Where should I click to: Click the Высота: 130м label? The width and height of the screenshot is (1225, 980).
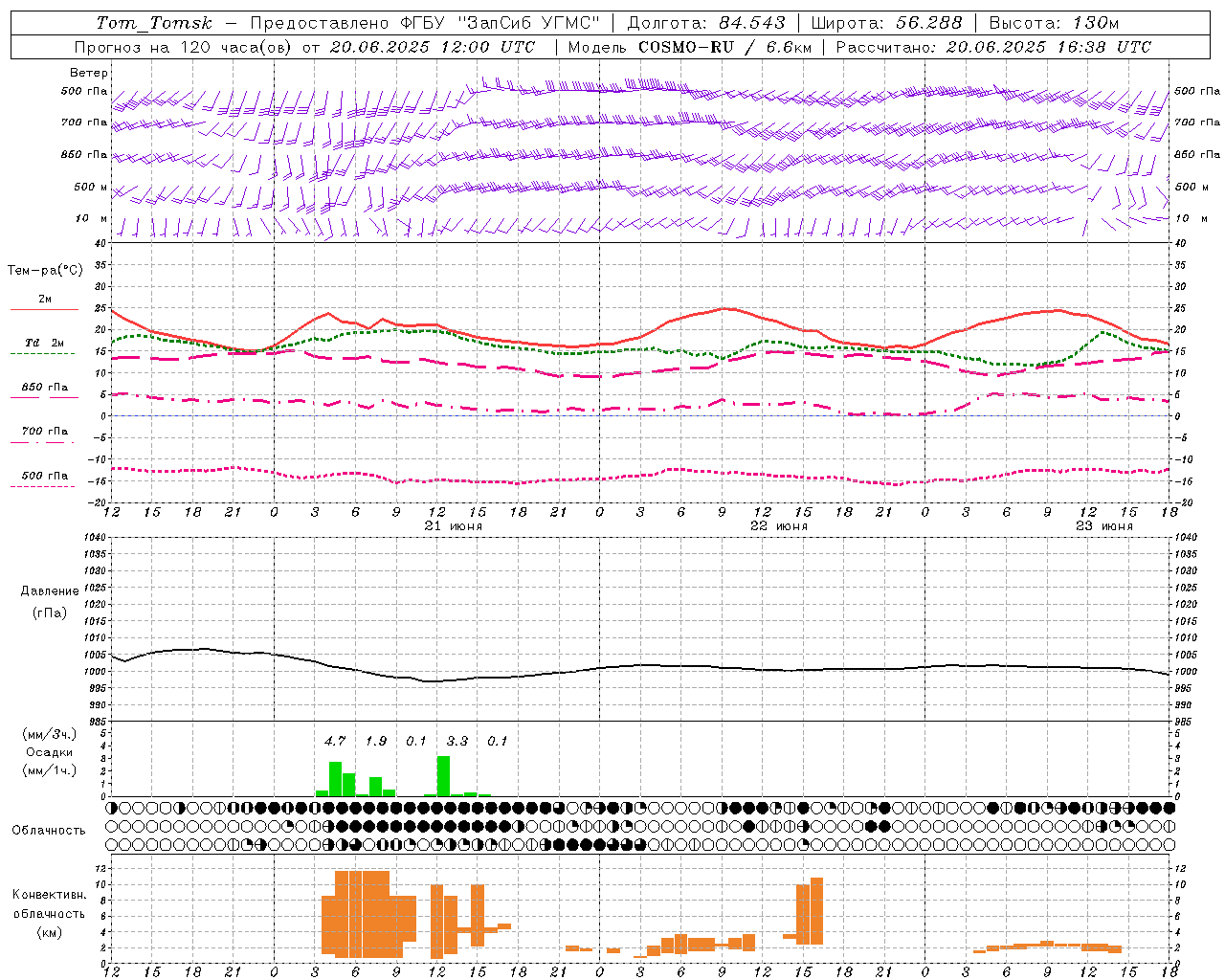pos(1054,23)
